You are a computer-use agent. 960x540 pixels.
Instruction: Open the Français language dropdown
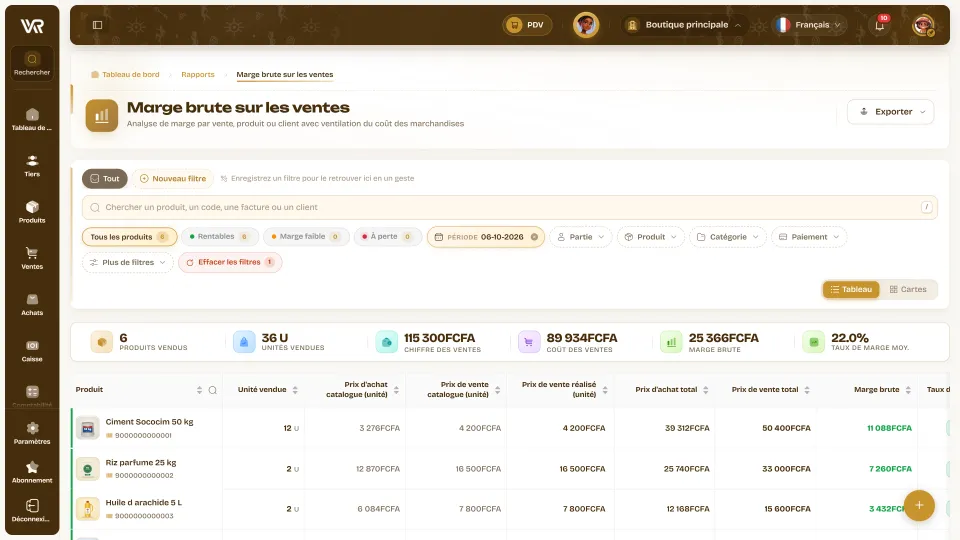tap(808, 25)
